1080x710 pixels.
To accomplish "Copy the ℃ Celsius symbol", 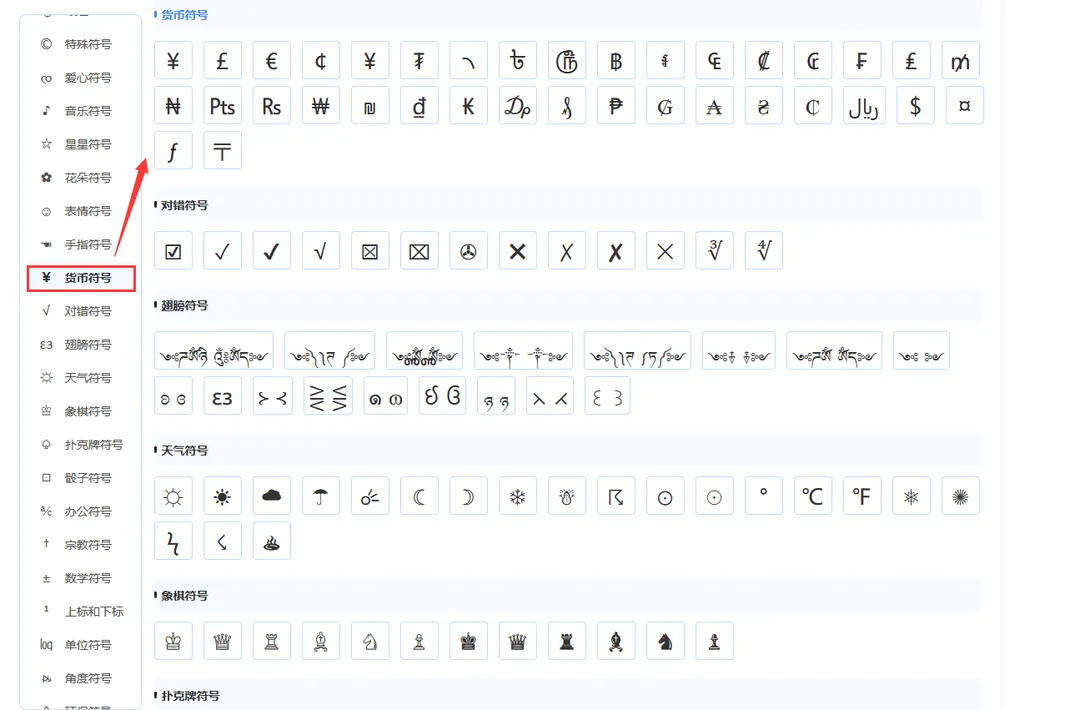I will pyautogui.click(x=813, y=496).
